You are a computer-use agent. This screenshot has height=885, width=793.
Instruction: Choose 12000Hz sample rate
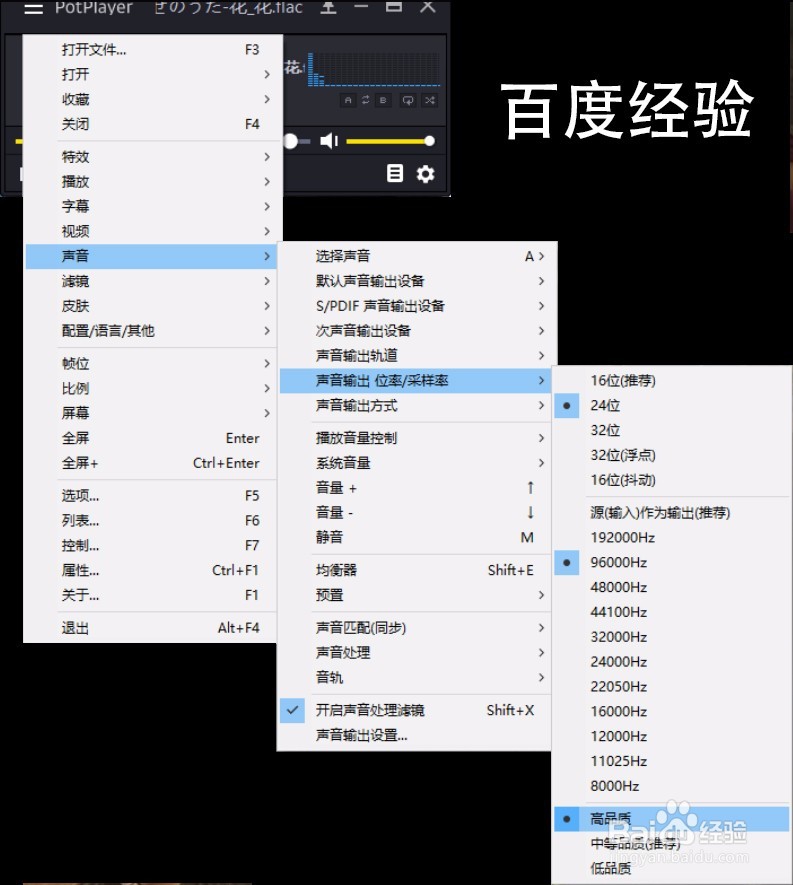672,736
